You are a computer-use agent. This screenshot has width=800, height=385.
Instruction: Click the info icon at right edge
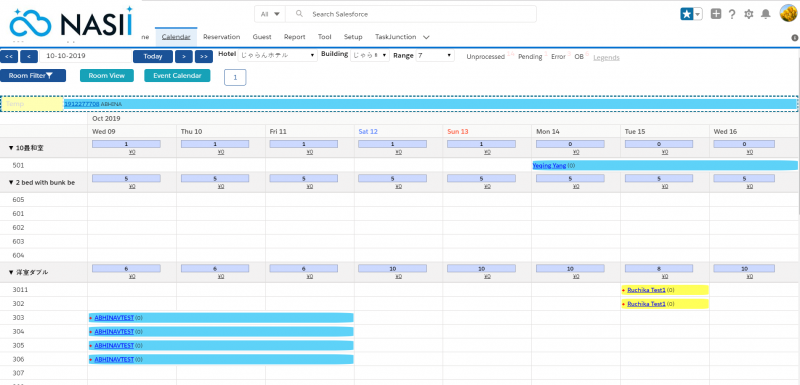pyautogui.click(x=794, y=38)
